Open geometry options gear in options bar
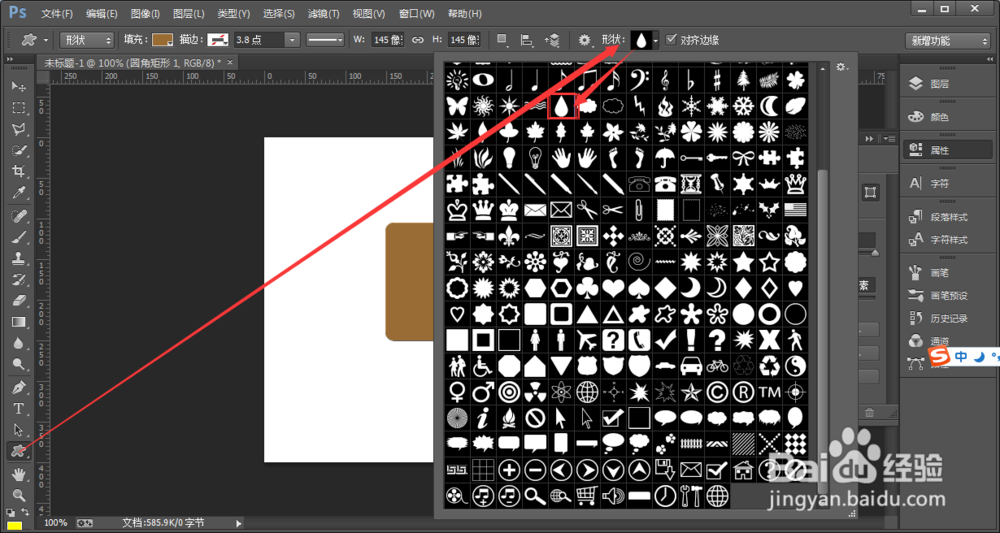1000x533 pixels. (584, 40)
